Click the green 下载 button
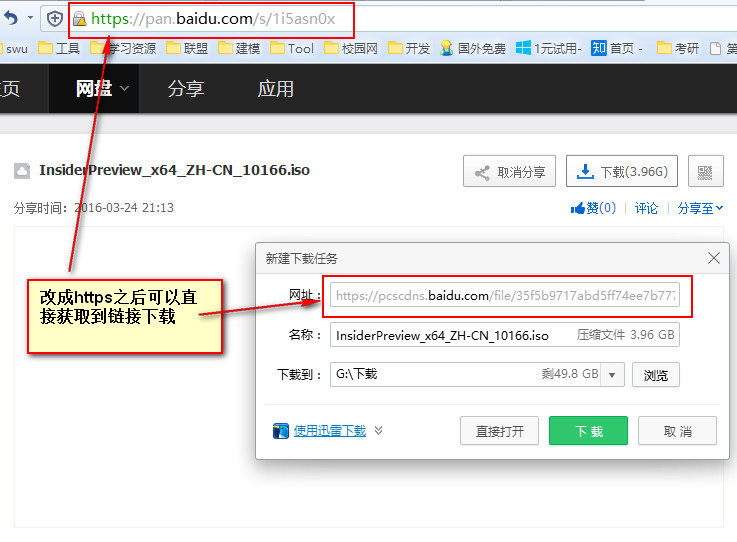Screen dimensions: 737x542 pos(588,431)
